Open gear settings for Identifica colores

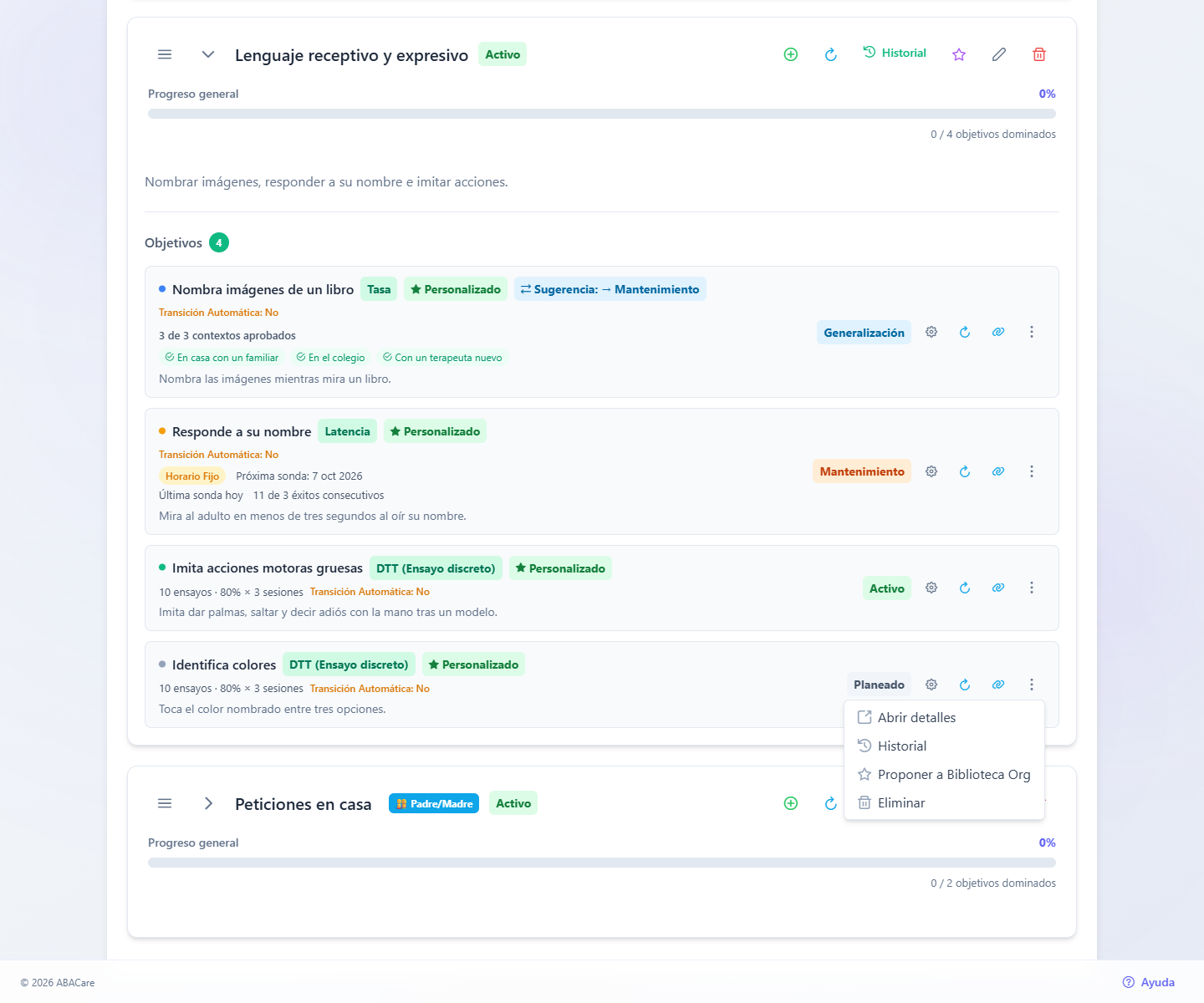931,685
